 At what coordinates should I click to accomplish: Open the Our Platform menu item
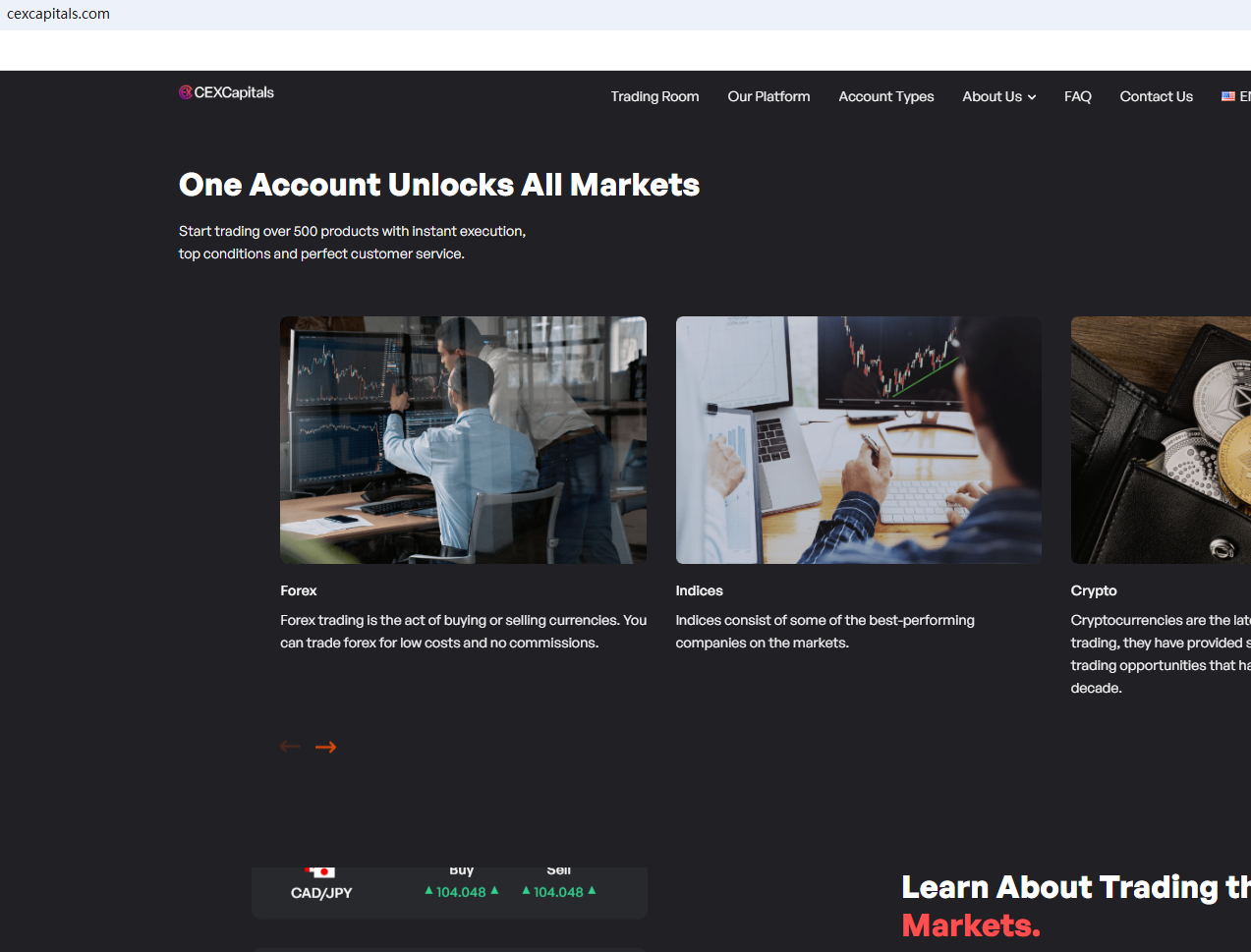[768, 96]
